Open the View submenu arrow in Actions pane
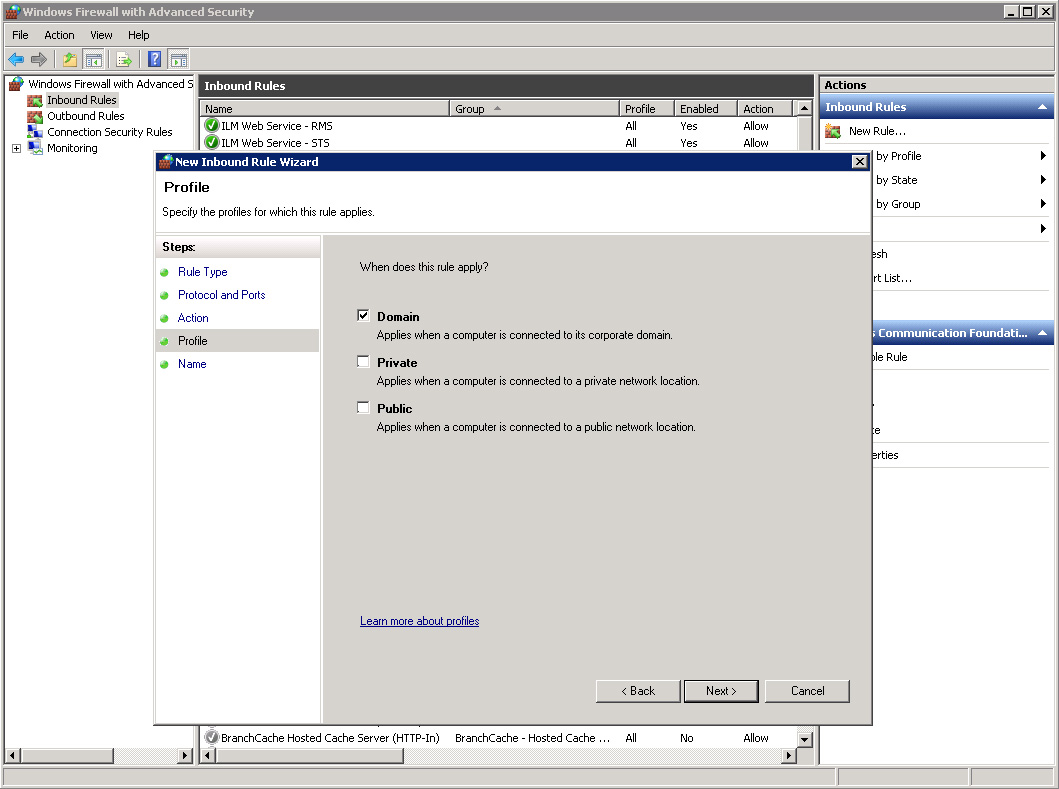 (1043, 228)
